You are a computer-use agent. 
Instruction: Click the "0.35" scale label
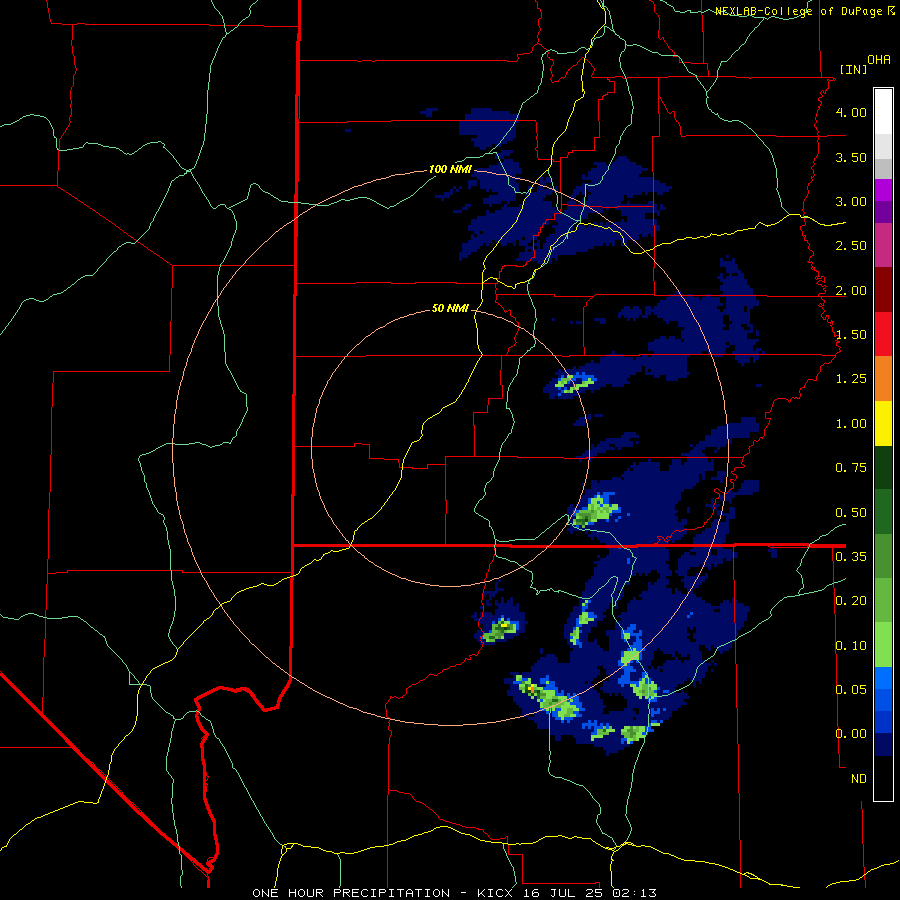tap(851, 557)
